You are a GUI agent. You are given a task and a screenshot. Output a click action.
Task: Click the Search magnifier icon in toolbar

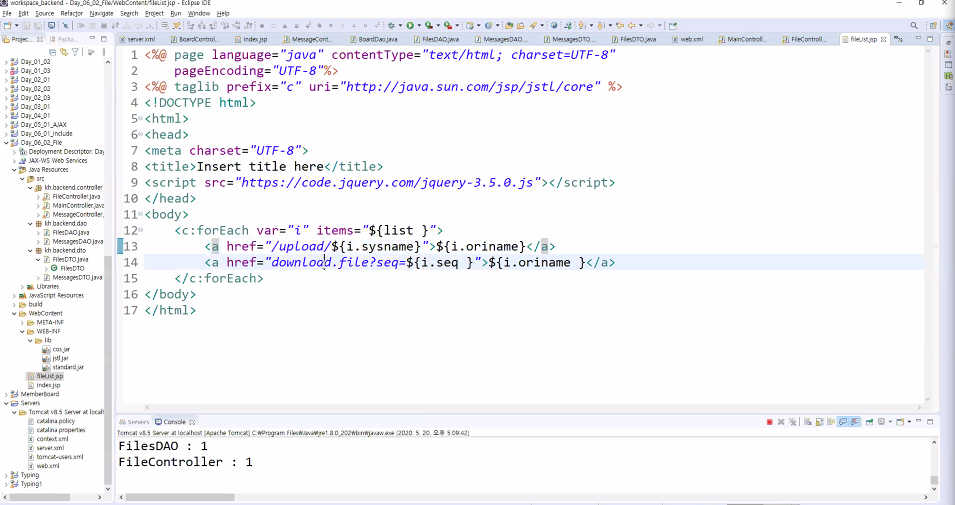coord(914,26)
